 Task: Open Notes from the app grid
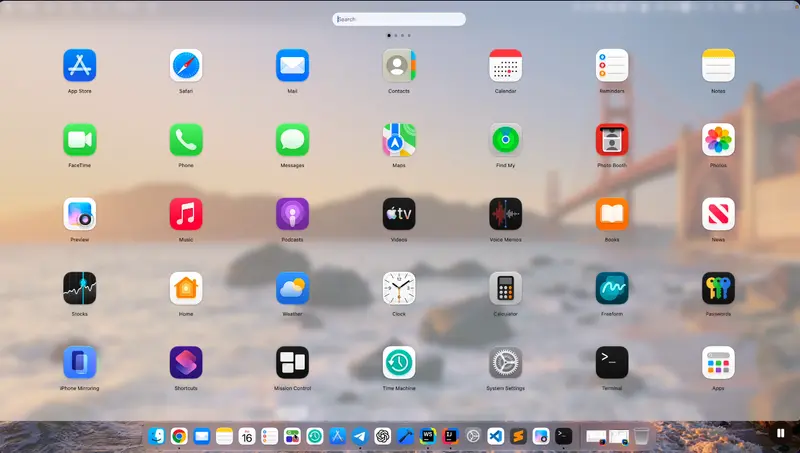[x=718, y=65]
